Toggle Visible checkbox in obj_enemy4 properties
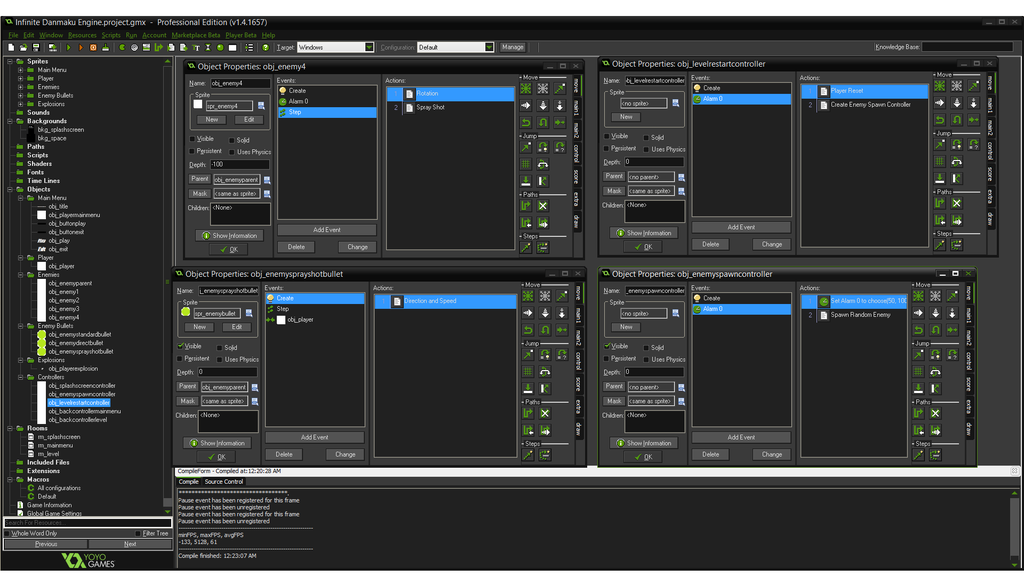1024x576 pixels. coord(193,139)
